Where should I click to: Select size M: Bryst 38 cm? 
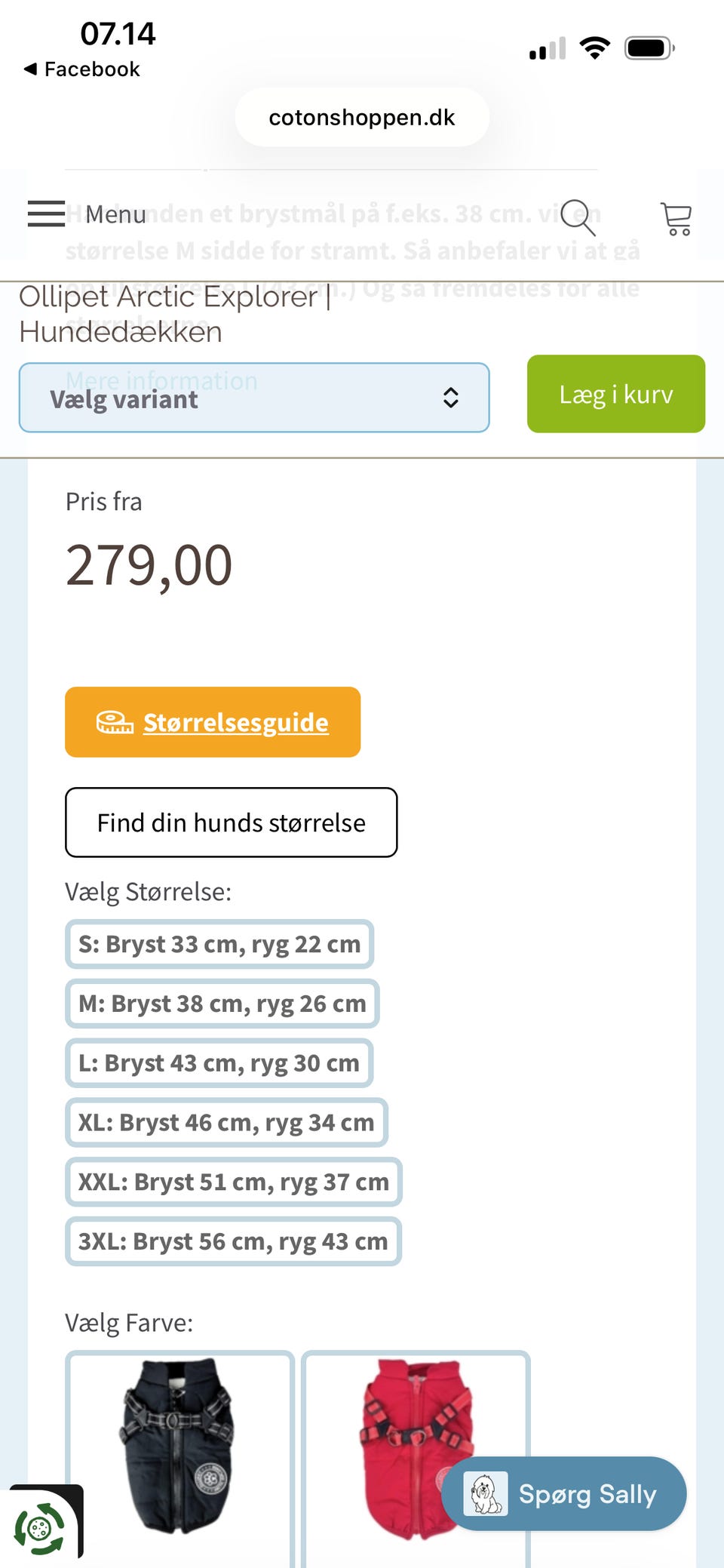(222, 1004)
